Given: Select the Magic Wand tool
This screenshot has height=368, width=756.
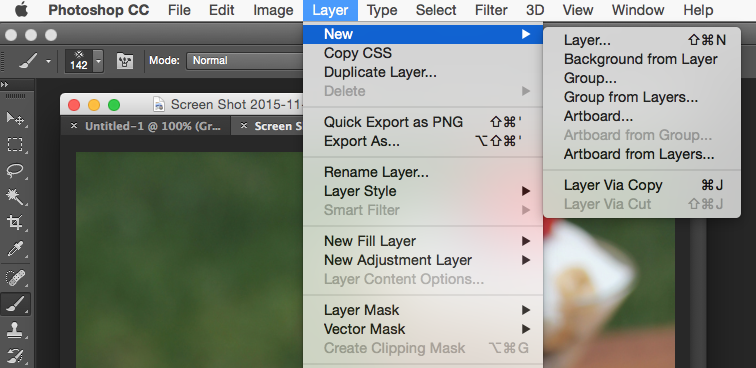Looking at the screenshot, I should (x=15, y=196).
